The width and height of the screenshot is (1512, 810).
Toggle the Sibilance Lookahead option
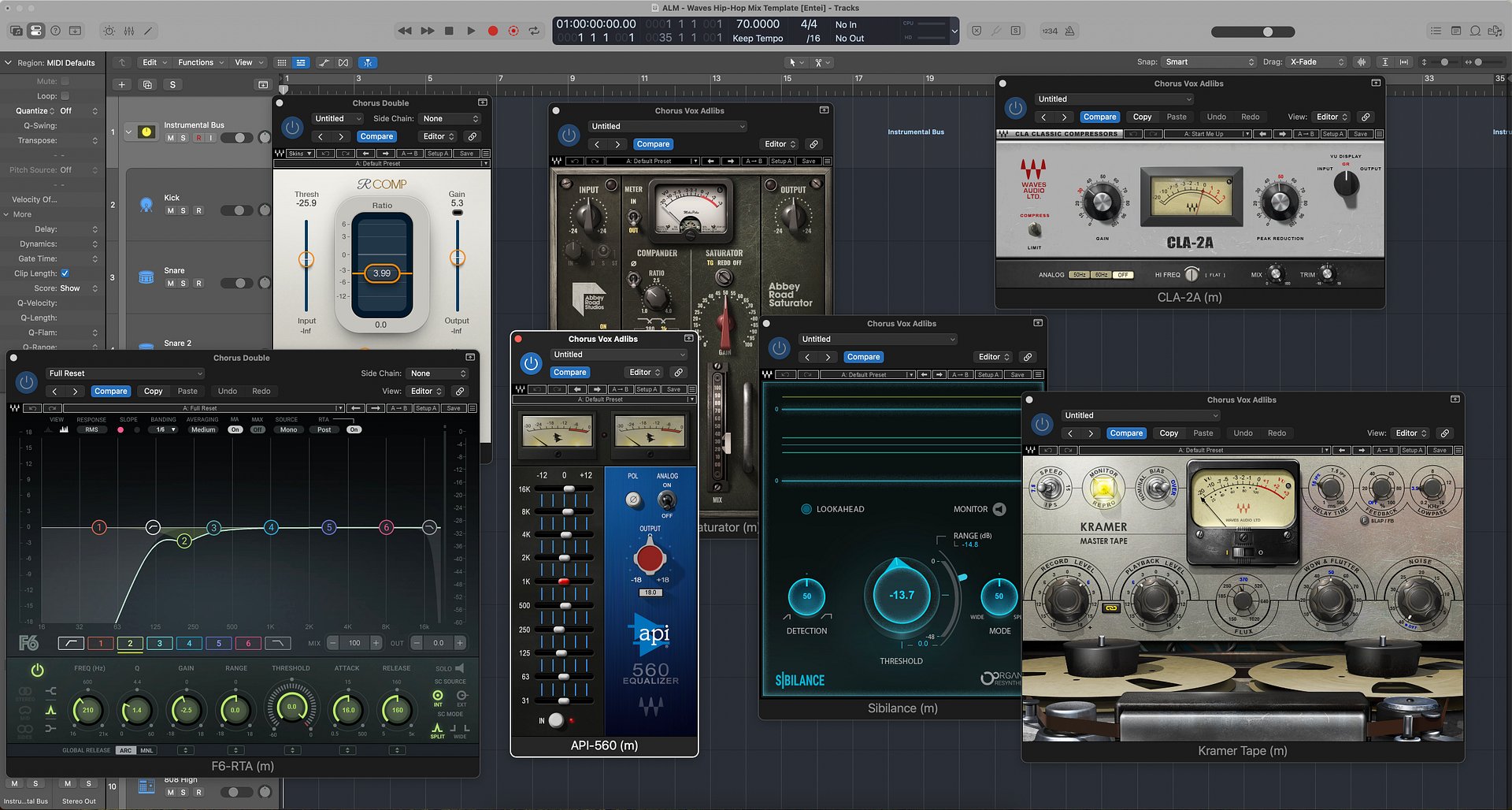point(806,509)
